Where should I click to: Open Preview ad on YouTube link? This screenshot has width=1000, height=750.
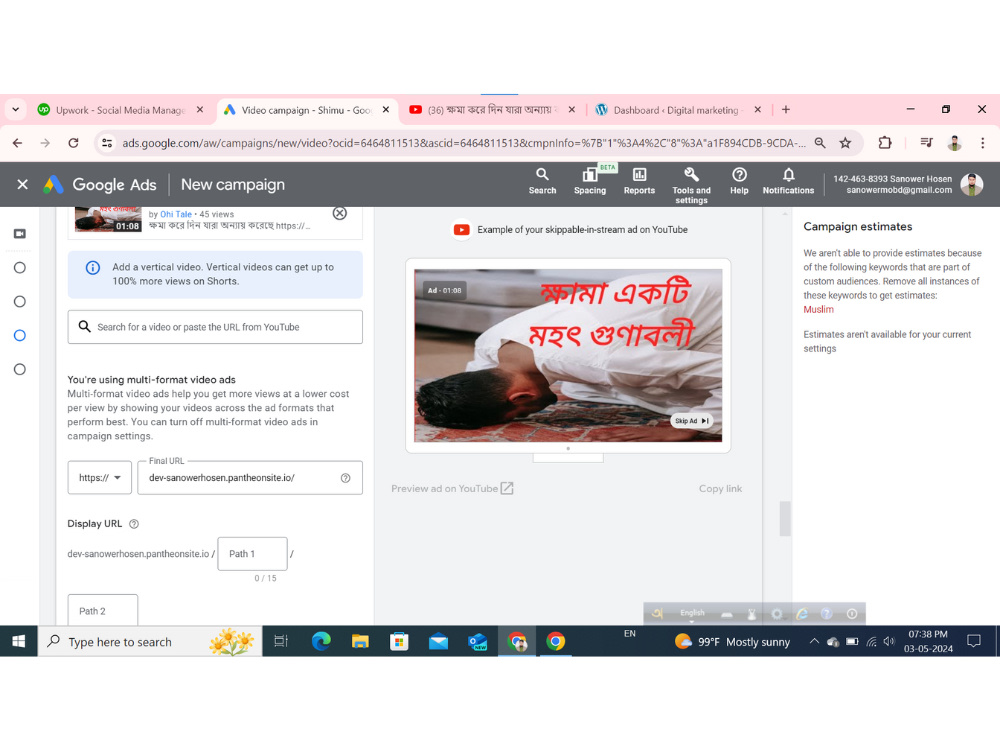pyautogui.click(x=452, y=489)
